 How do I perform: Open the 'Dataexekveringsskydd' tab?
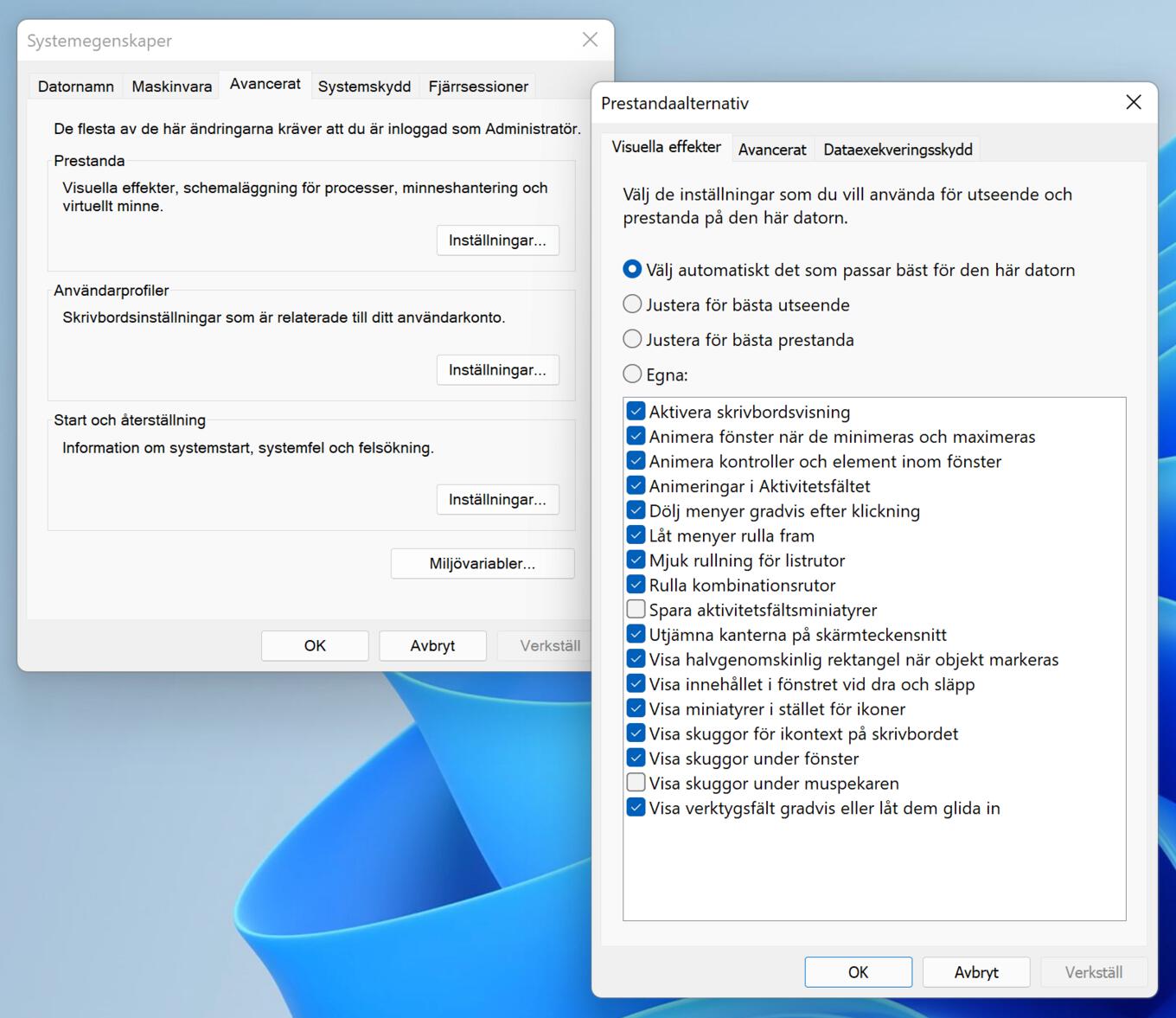click(898, 150)
